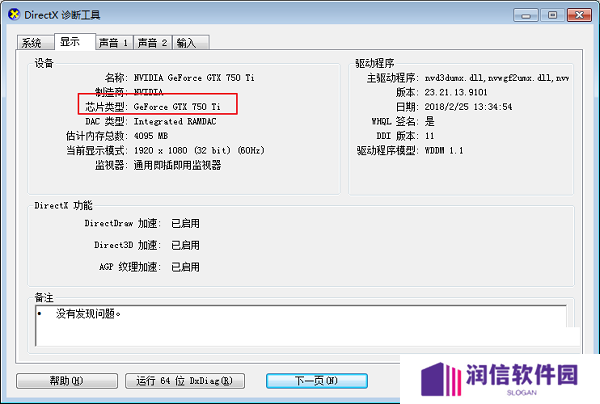Select the 显示 tab

[x=75, y=41]
